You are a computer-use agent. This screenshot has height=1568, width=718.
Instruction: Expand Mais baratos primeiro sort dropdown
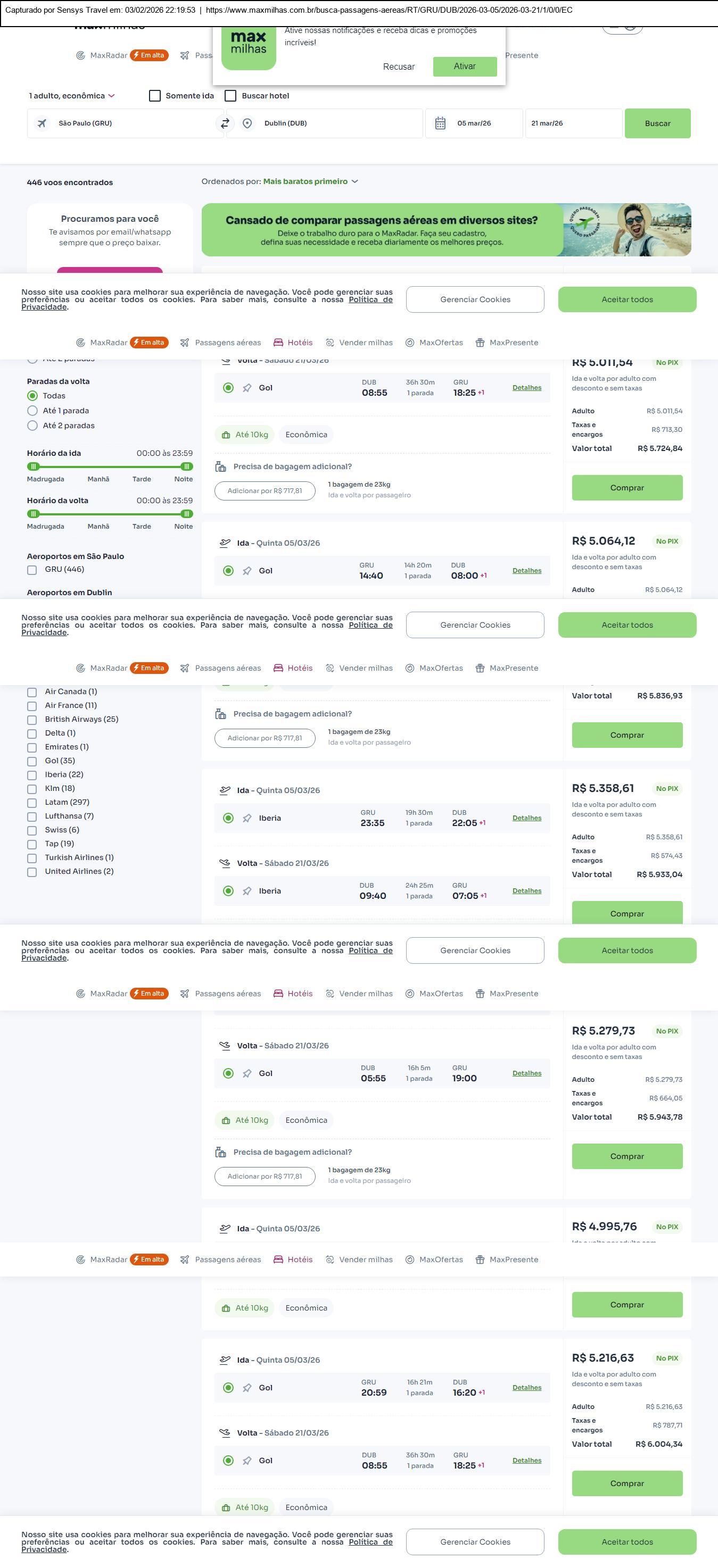pos(311,181)
